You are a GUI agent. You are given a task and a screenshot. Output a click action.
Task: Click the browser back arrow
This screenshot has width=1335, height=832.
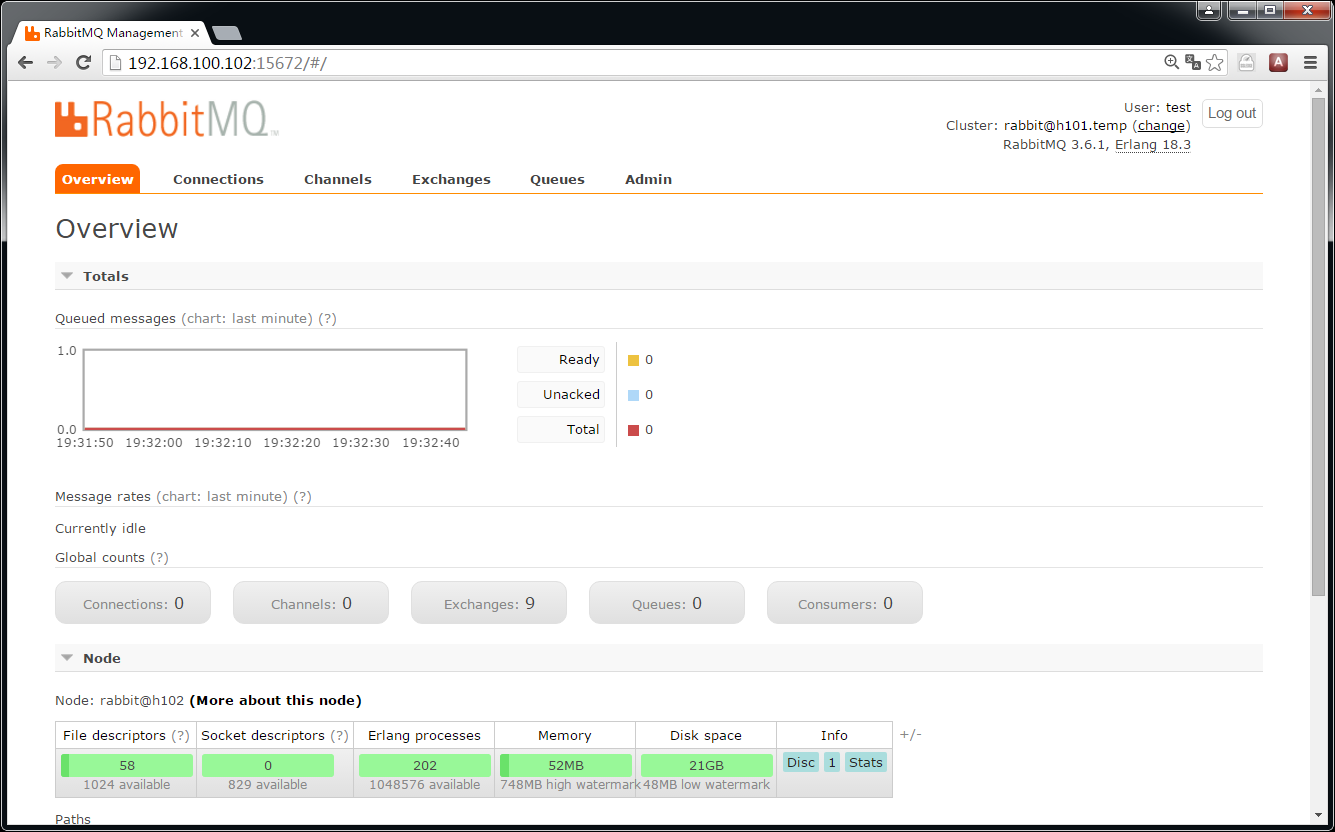(x=26, y=63)
